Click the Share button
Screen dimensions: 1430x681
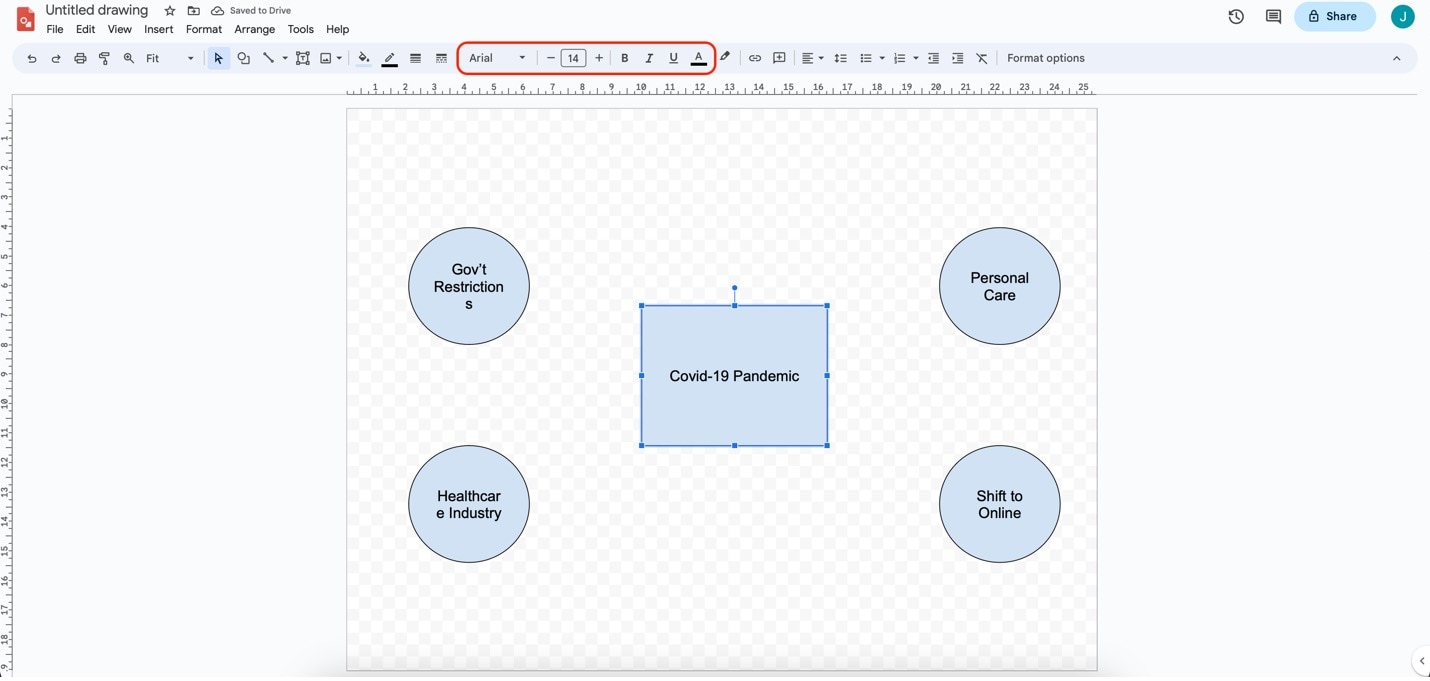click(1334, 16)
